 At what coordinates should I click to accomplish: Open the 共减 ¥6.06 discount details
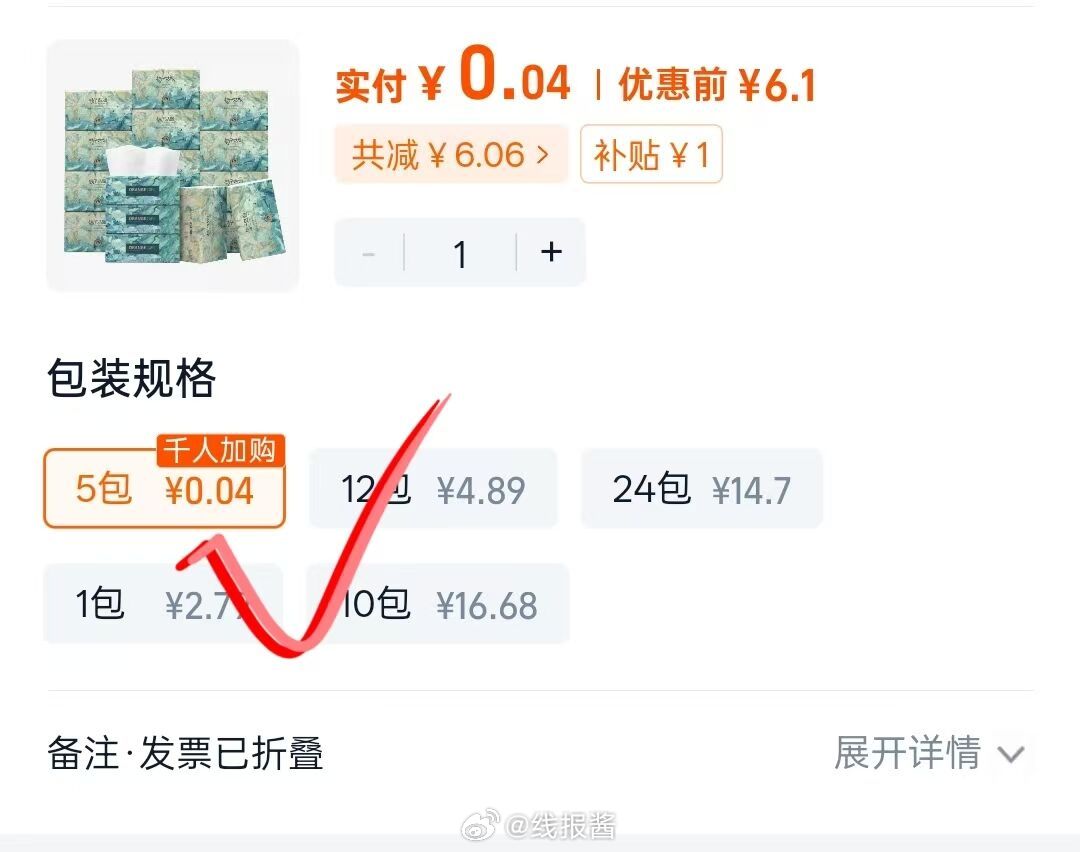(x=451, y=154)
